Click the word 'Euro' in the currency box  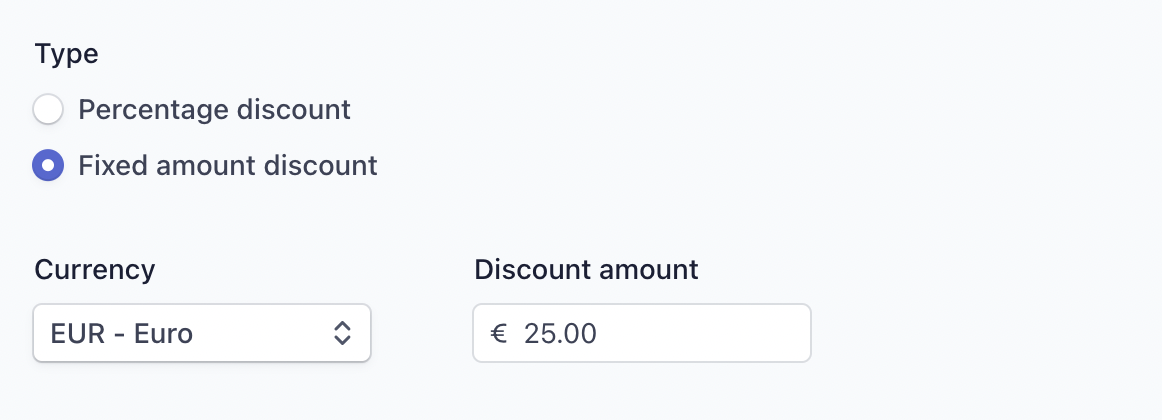coord(163,334)
